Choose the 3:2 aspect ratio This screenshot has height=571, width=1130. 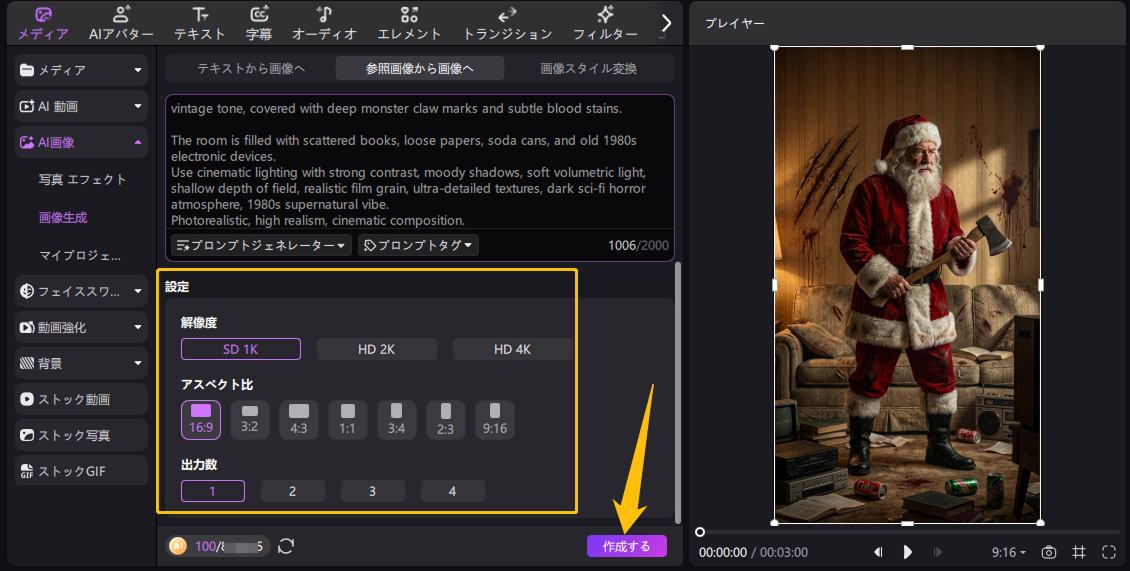click(249, 420)
